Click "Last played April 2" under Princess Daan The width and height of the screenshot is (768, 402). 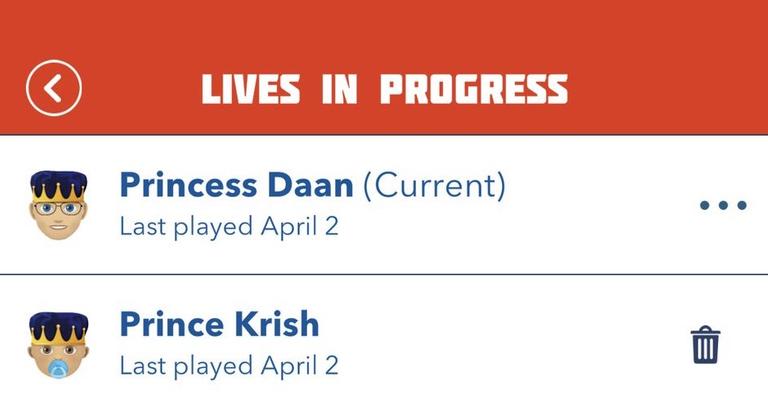coord(229,227)
